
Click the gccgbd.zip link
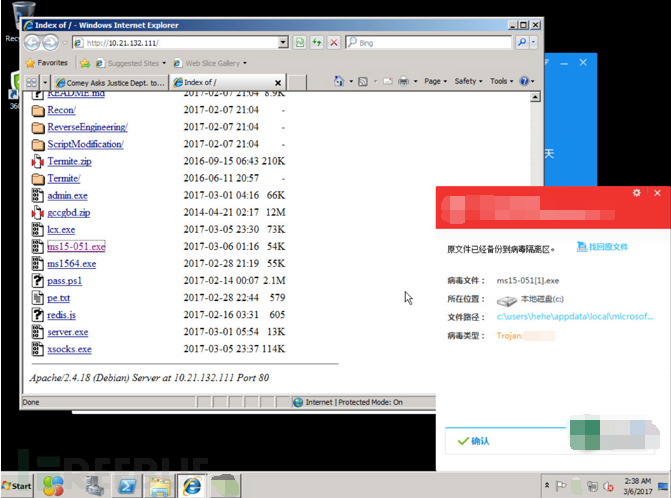(x=69, y=213)
